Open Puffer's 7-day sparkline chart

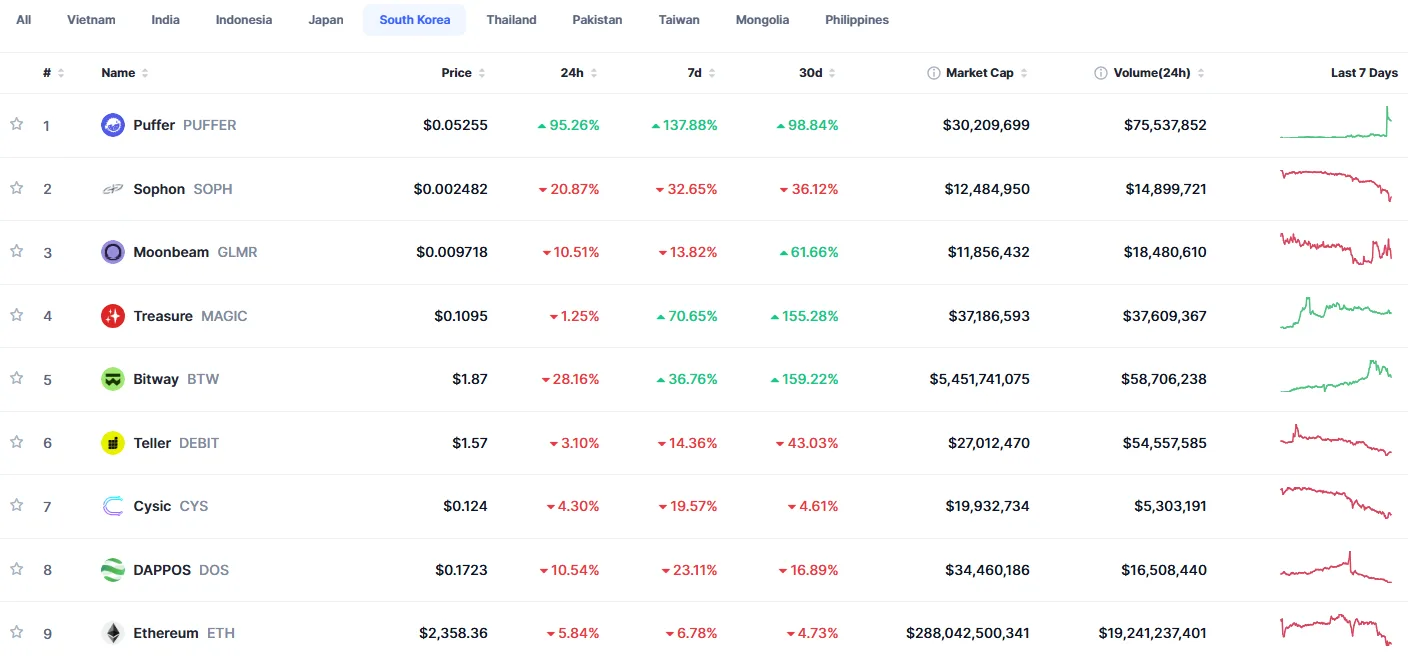click(1336, 122)
